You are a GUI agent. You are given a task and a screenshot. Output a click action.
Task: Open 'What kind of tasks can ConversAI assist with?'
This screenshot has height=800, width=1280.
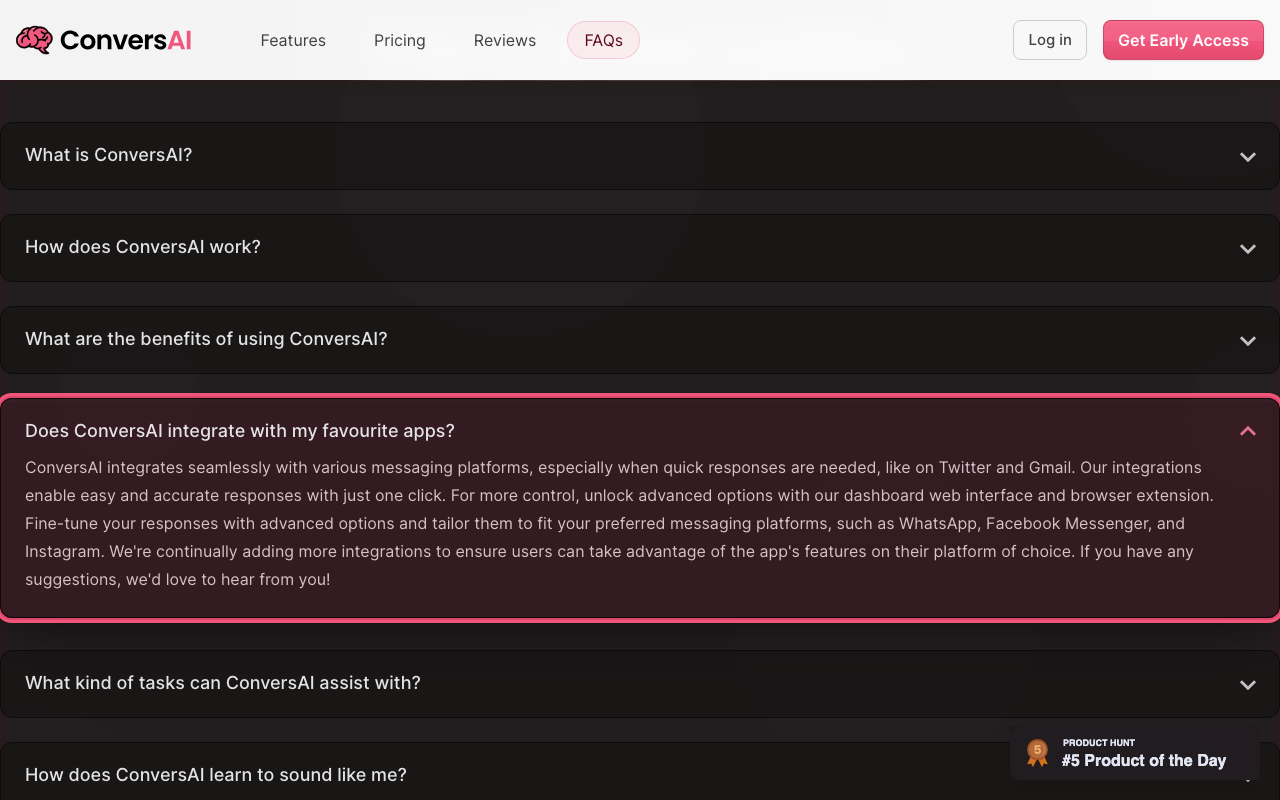[223, 683]
